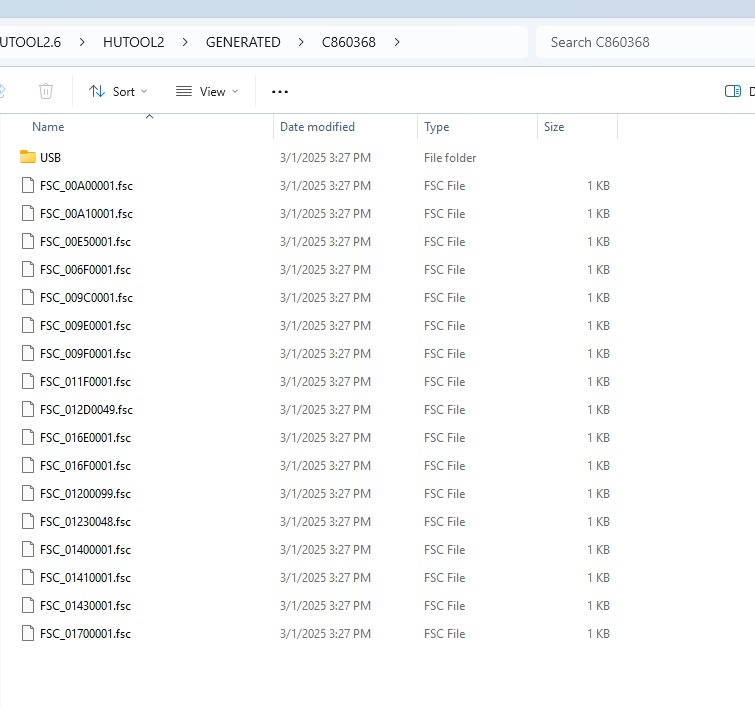Click the file name FSC_00A00001.fsc

(x=86, y=186)
